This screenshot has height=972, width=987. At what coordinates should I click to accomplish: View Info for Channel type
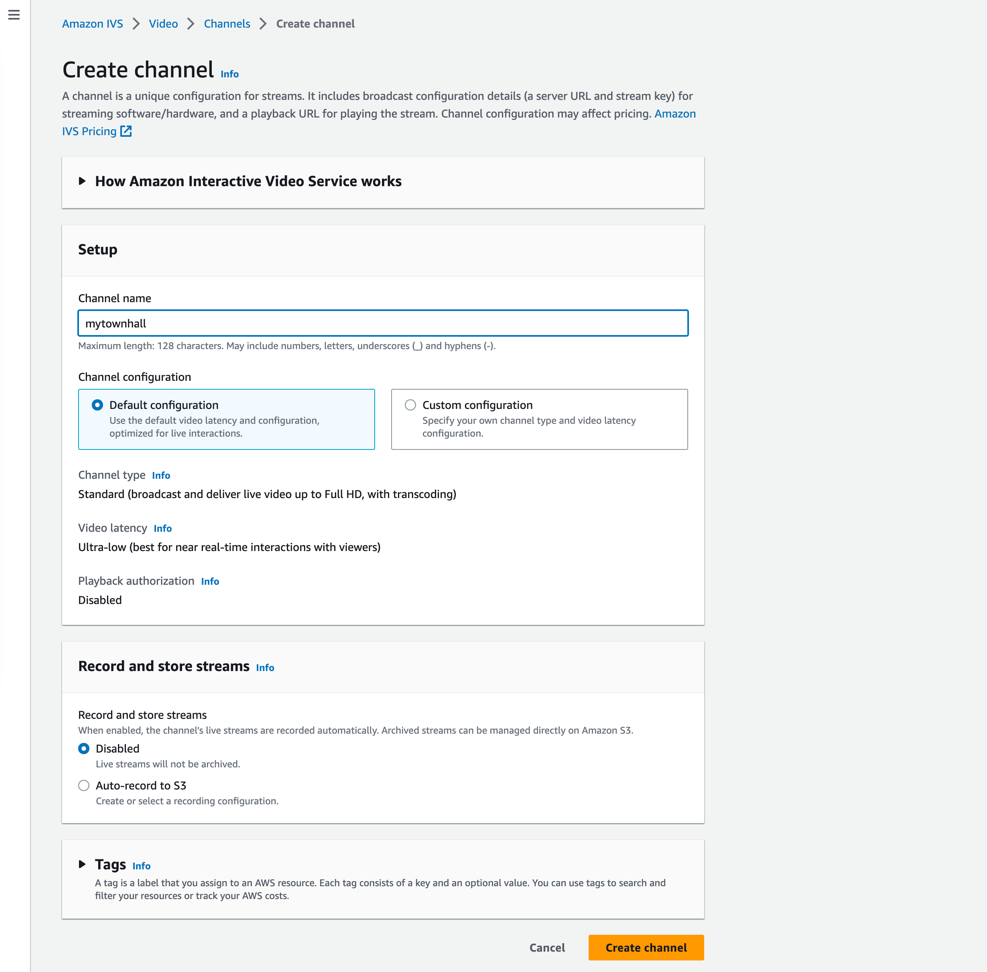(x=160, y=475)
